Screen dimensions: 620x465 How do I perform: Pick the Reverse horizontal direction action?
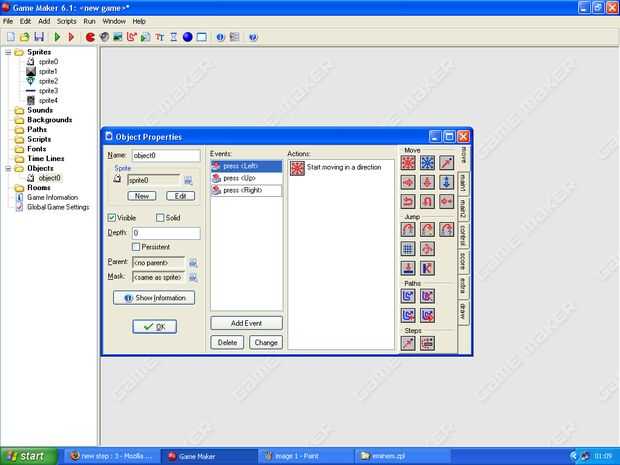(x=408, y=201)
